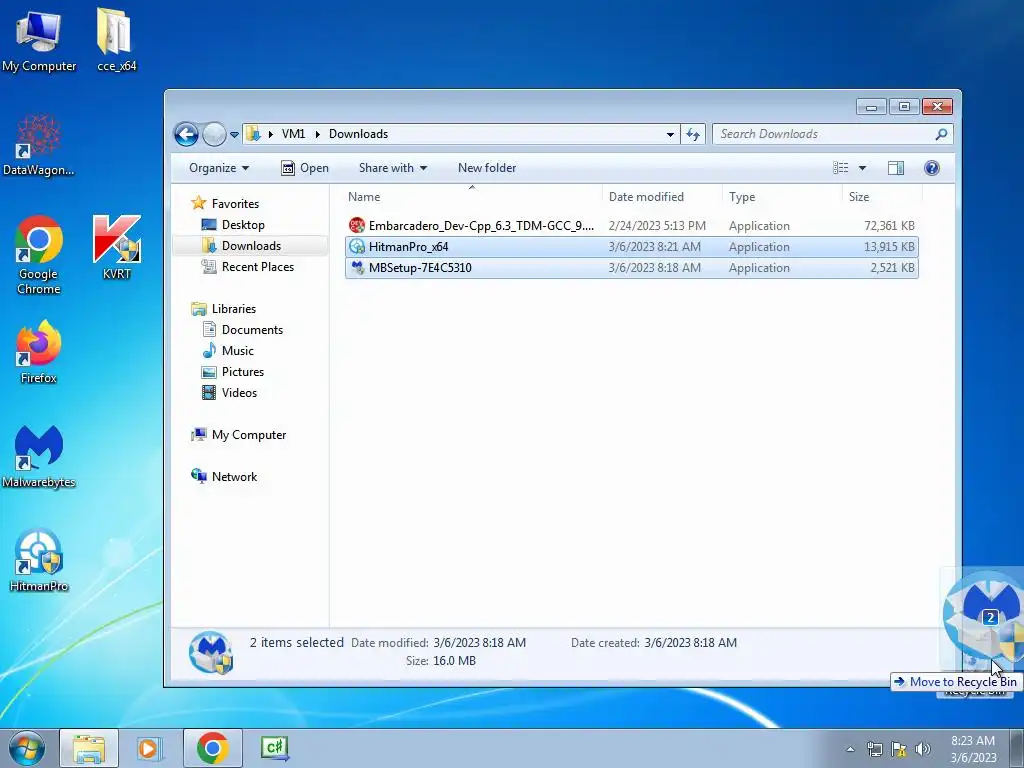The width and height of the screenshot is (1024, 768).
Task: Launch DataWagon desktop shortcut
Action: [x=39, y=145]
